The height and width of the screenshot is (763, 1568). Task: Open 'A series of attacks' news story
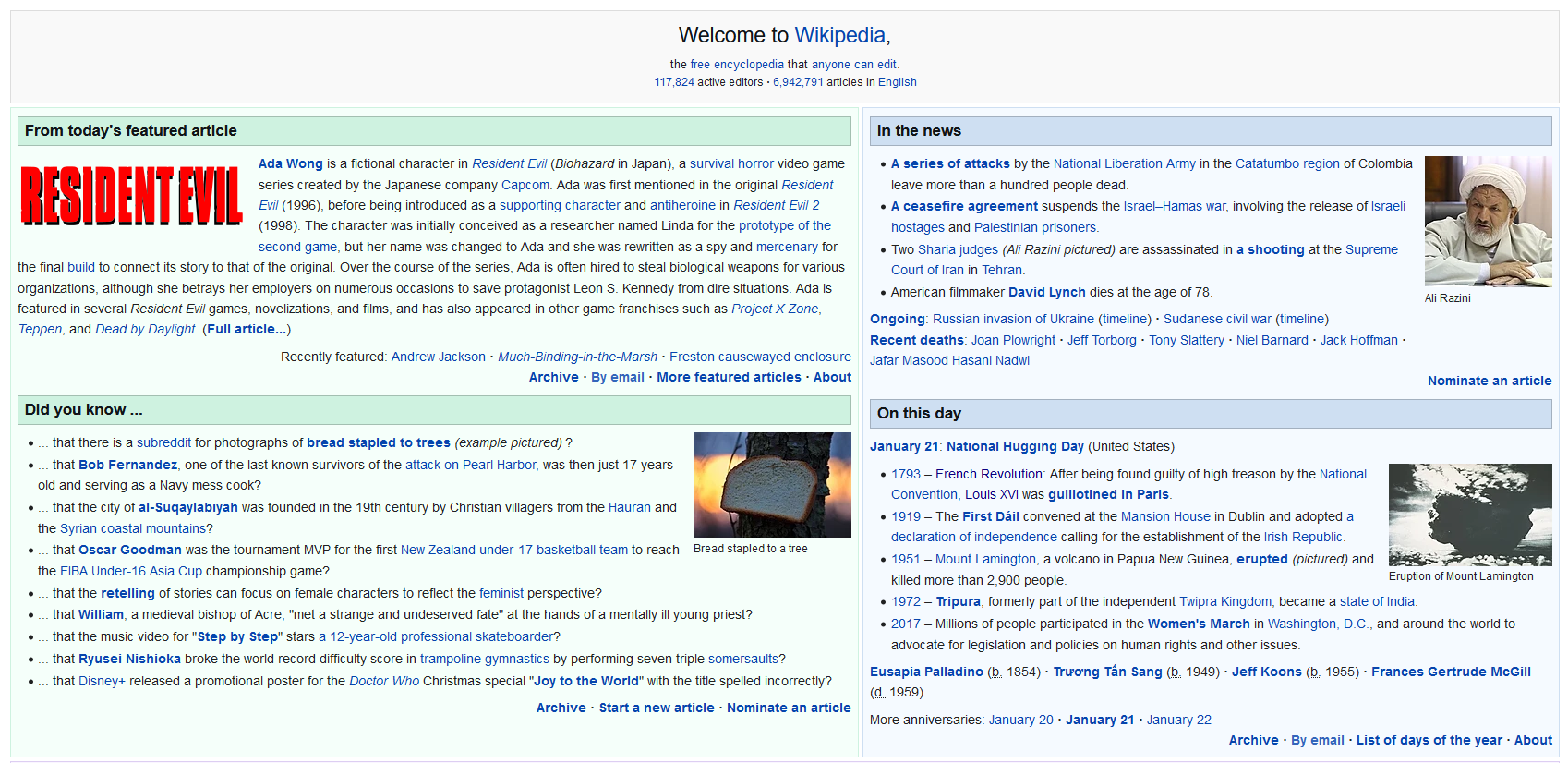950,163
